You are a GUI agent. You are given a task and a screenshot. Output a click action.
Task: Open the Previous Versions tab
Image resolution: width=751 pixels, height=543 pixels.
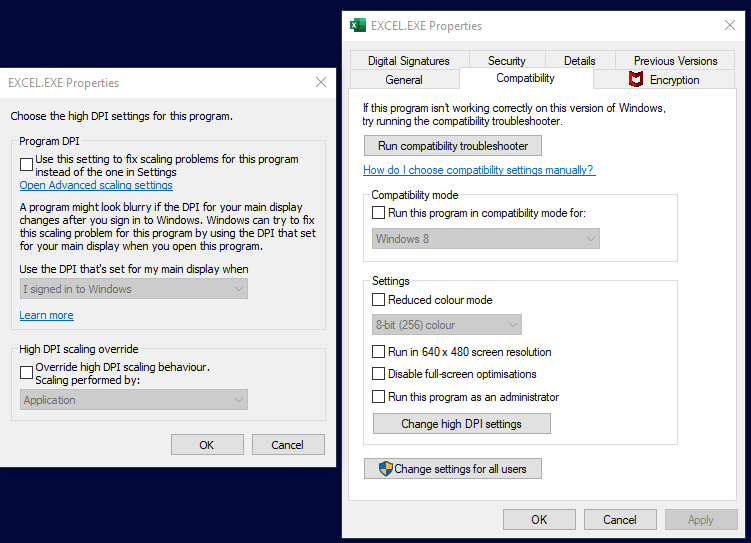[x=675, y=61]
